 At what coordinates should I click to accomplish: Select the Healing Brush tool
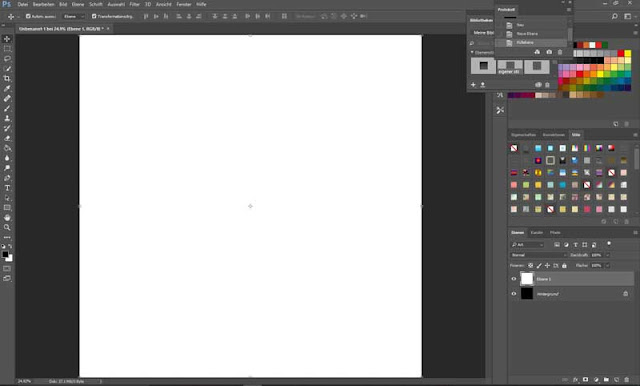click(7, 98)
